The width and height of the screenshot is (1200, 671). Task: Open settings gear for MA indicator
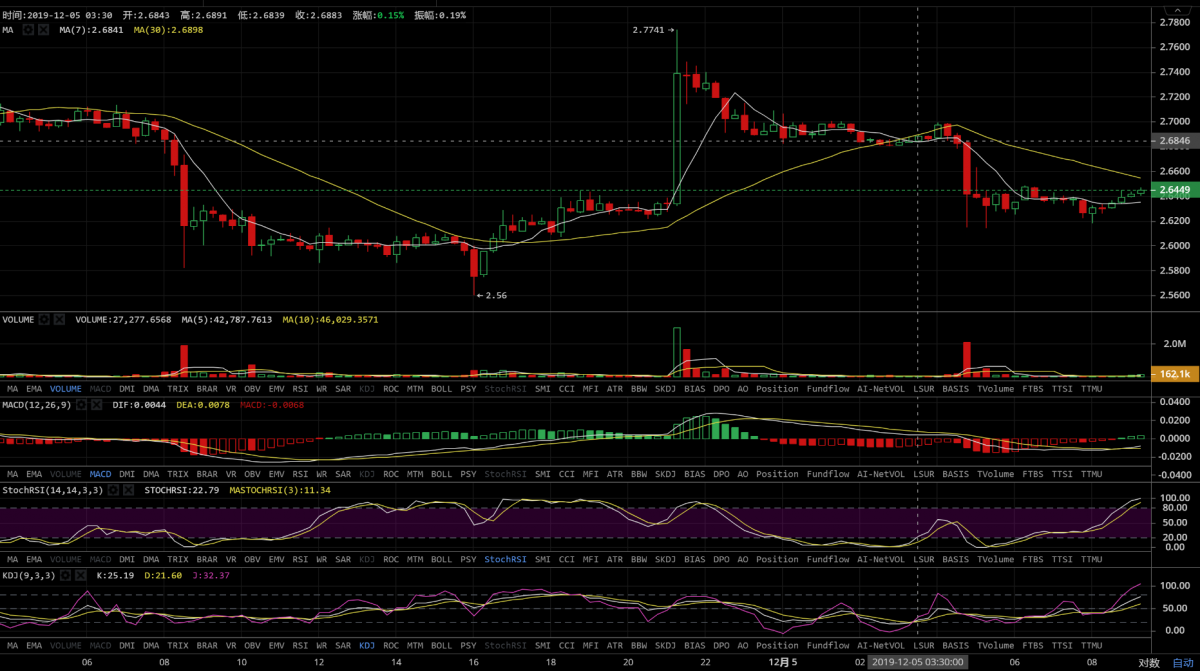tap(28, 30)
